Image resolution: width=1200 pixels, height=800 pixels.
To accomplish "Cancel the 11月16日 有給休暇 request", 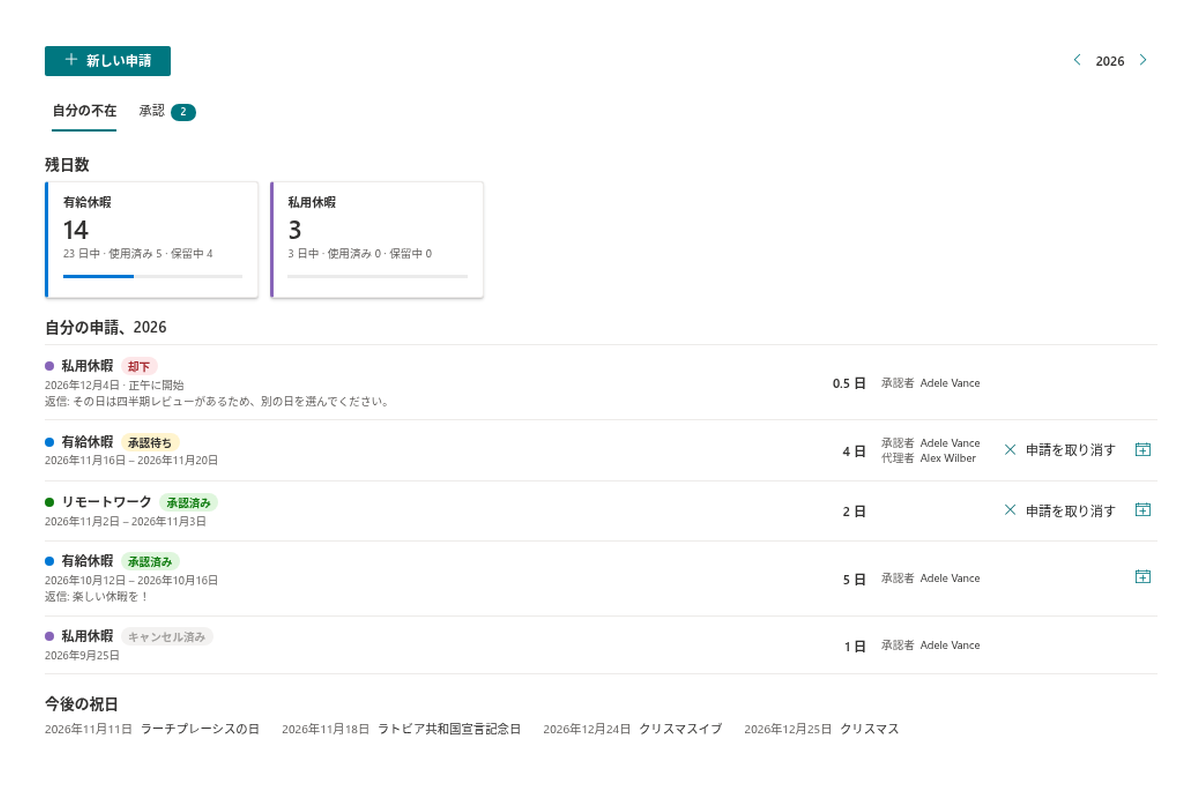I will point(1060,450).
